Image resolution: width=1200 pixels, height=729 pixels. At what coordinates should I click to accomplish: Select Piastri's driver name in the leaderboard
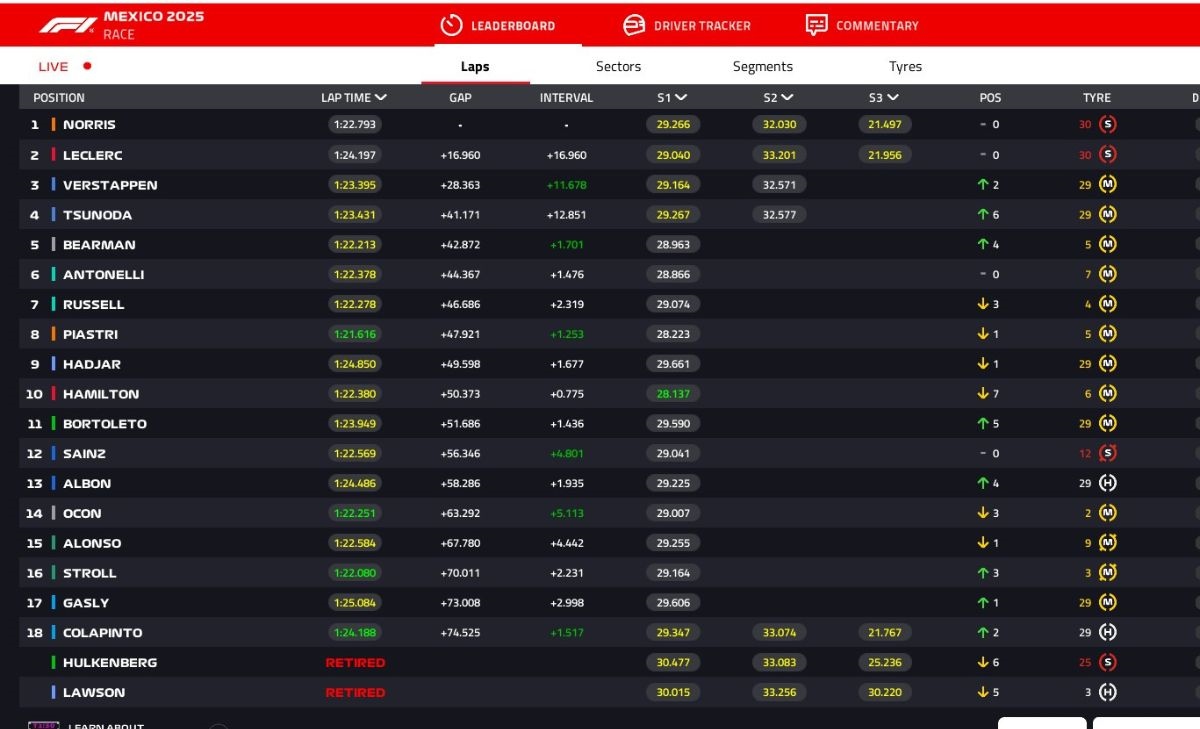click(90, 334)
